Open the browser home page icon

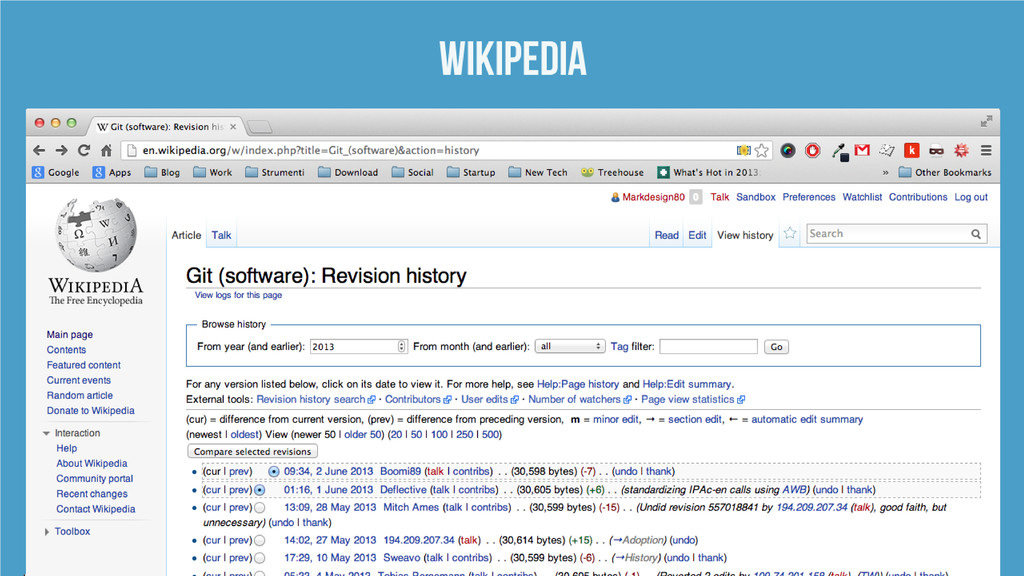coord(106,150)
